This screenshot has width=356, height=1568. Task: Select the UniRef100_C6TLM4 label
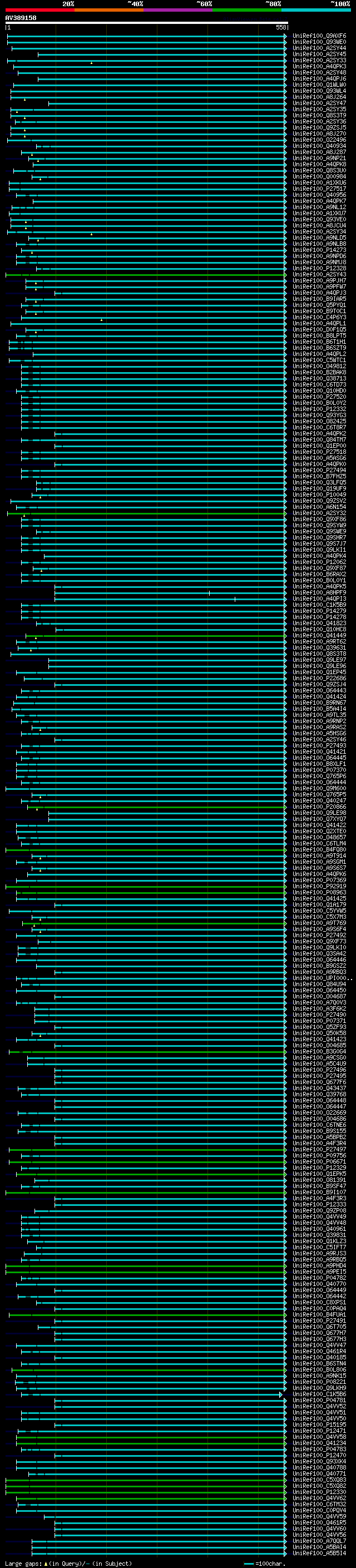[x=319, y=844]
